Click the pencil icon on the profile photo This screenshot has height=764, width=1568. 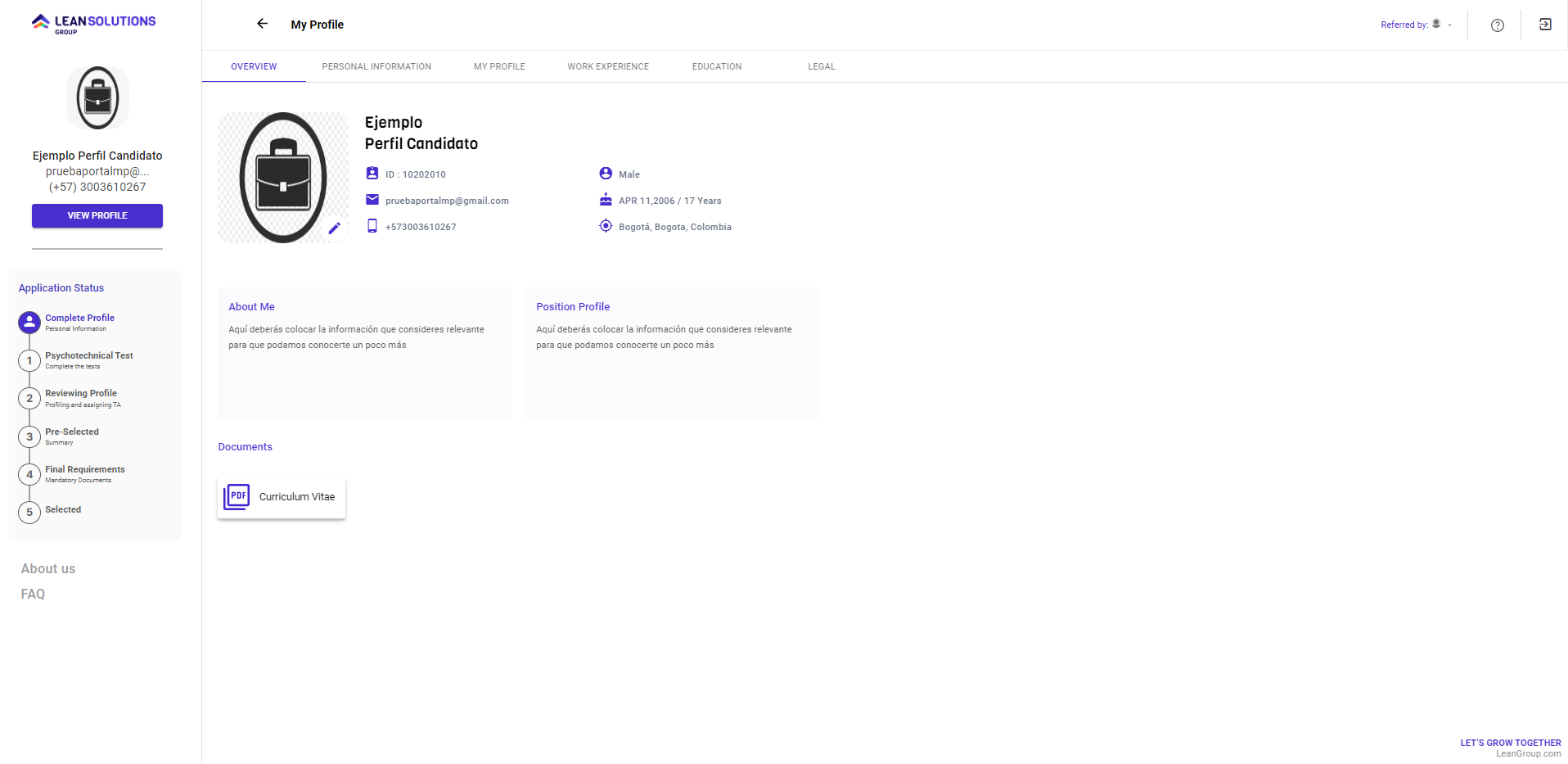(x=334, y=228)
